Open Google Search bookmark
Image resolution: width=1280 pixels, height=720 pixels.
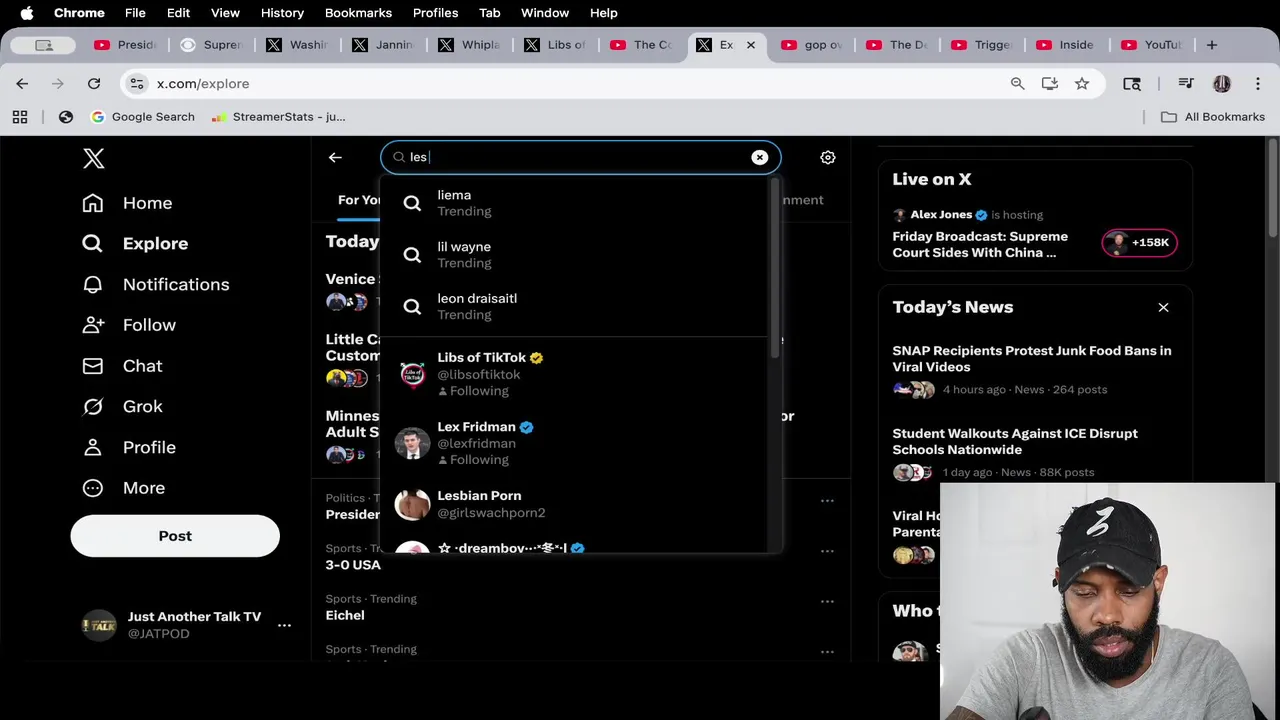[142, 117]
